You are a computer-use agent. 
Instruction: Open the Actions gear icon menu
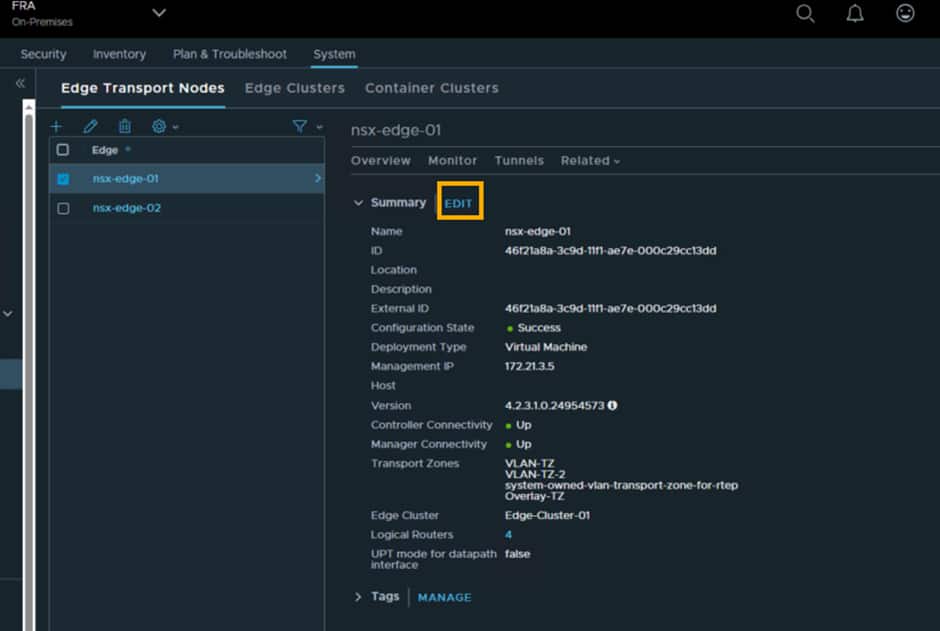pyautogui.click(x=158, y=126)
